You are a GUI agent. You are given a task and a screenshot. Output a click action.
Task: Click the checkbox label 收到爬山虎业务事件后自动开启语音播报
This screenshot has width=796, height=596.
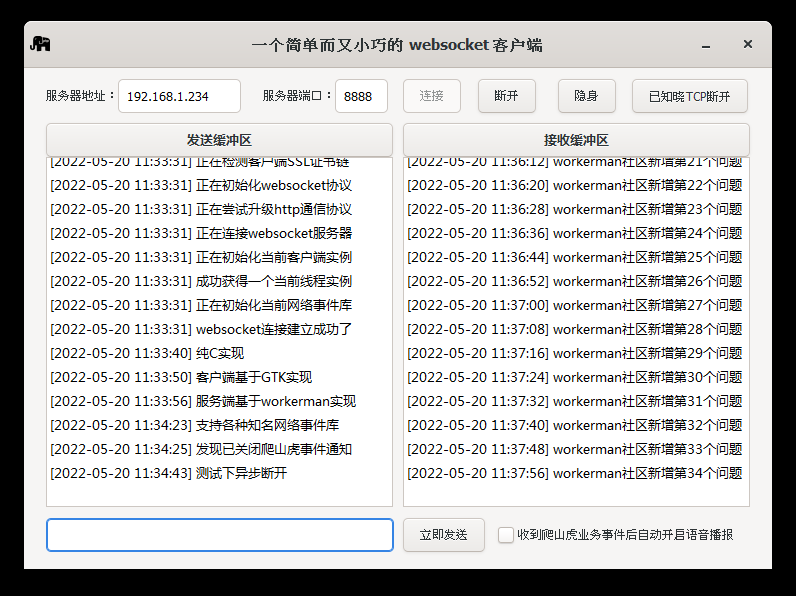click(625, 535)
